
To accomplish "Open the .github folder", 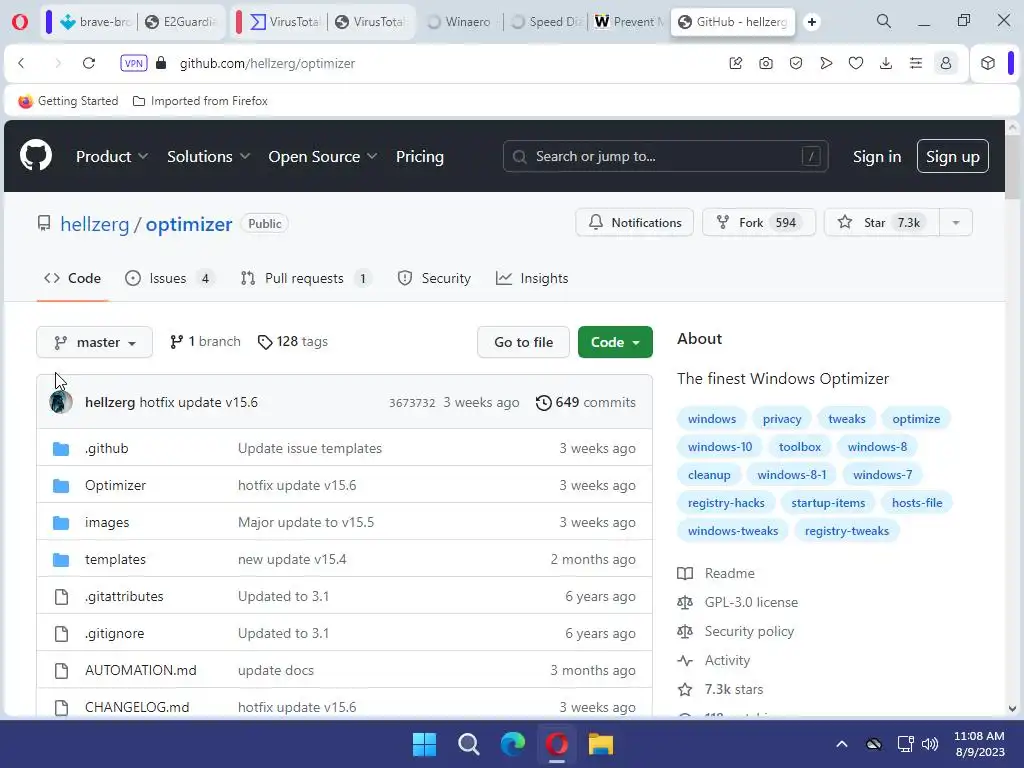I will pos(106,449).
